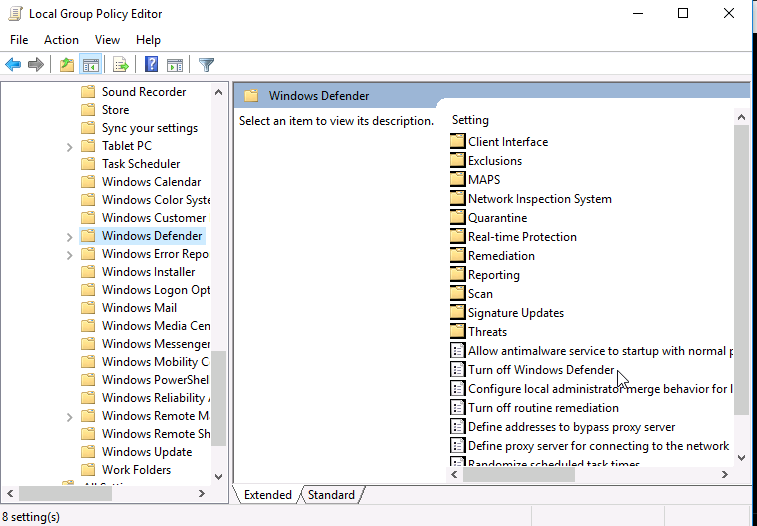Screen dimensions: 757x526
Task: Click the Signature Updates folder icon
Action: coord(457,313)
